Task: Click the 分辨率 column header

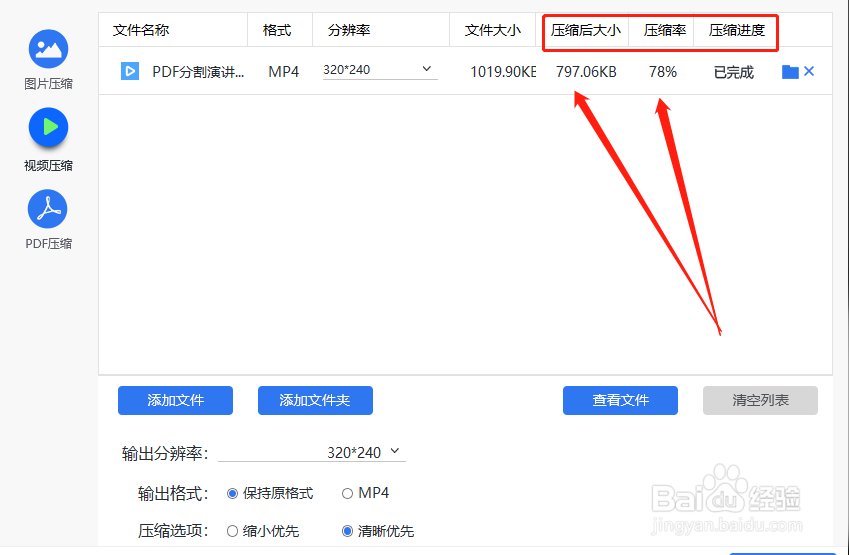Action: [349, 30]
